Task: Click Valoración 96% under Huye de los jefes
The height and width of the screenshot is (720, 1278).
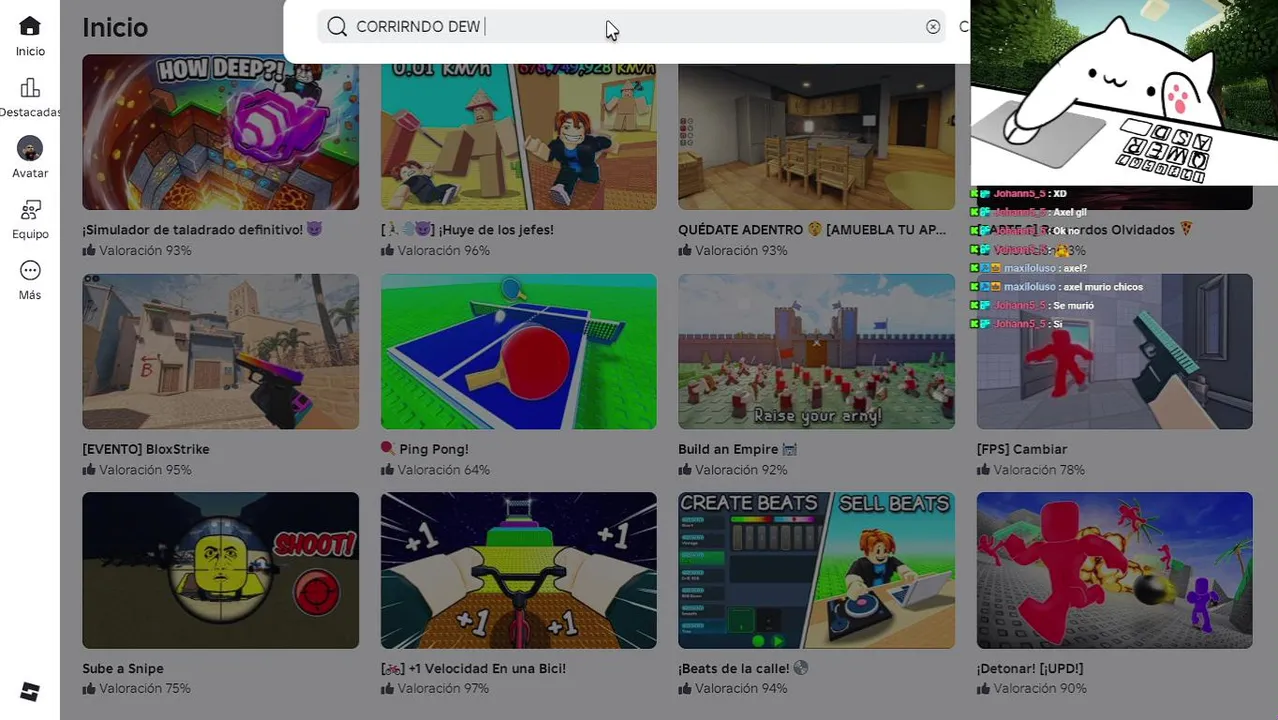Action: (435, 250)
